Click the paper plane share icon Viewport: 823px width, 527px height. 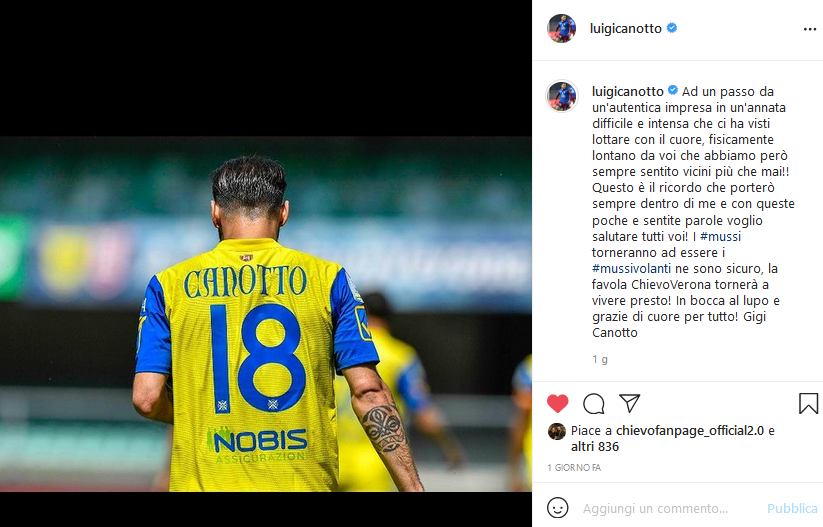point(629,403)
